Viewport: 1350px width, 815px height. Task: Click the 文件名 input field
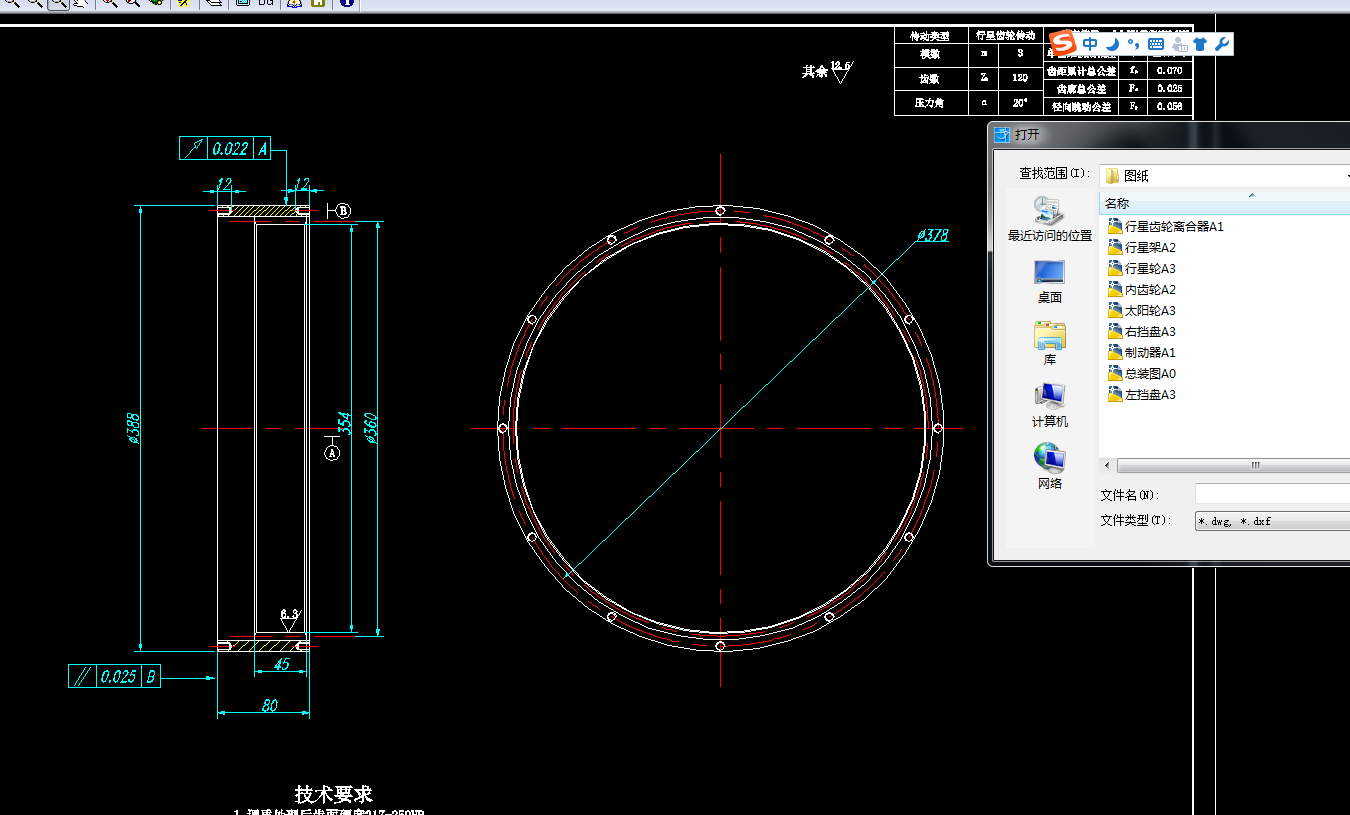(1272, 494)
